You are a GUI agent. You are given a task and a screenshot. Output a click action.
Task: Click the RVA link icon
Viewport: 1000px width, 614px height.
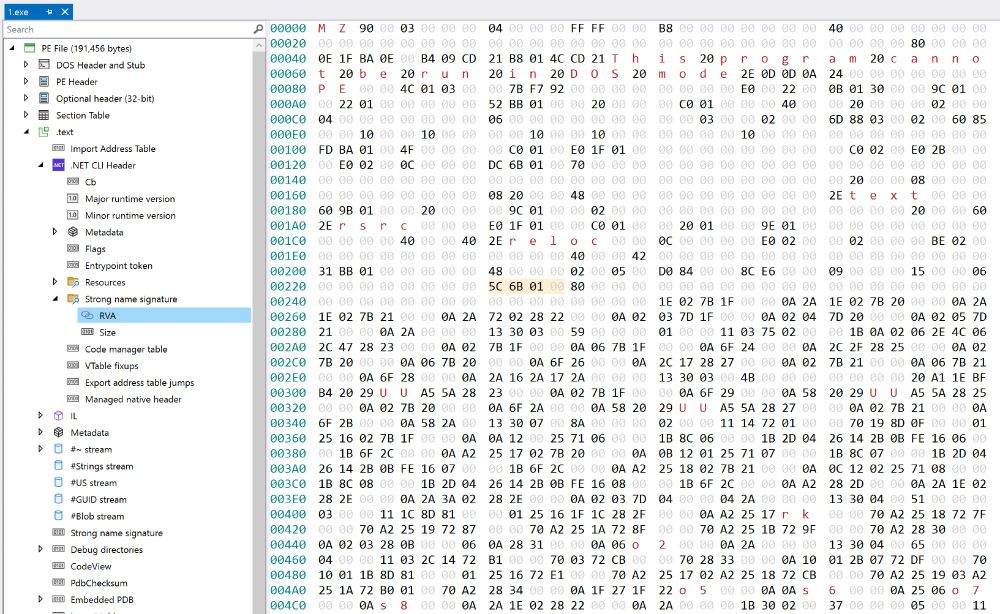click(x=87, y=316)
